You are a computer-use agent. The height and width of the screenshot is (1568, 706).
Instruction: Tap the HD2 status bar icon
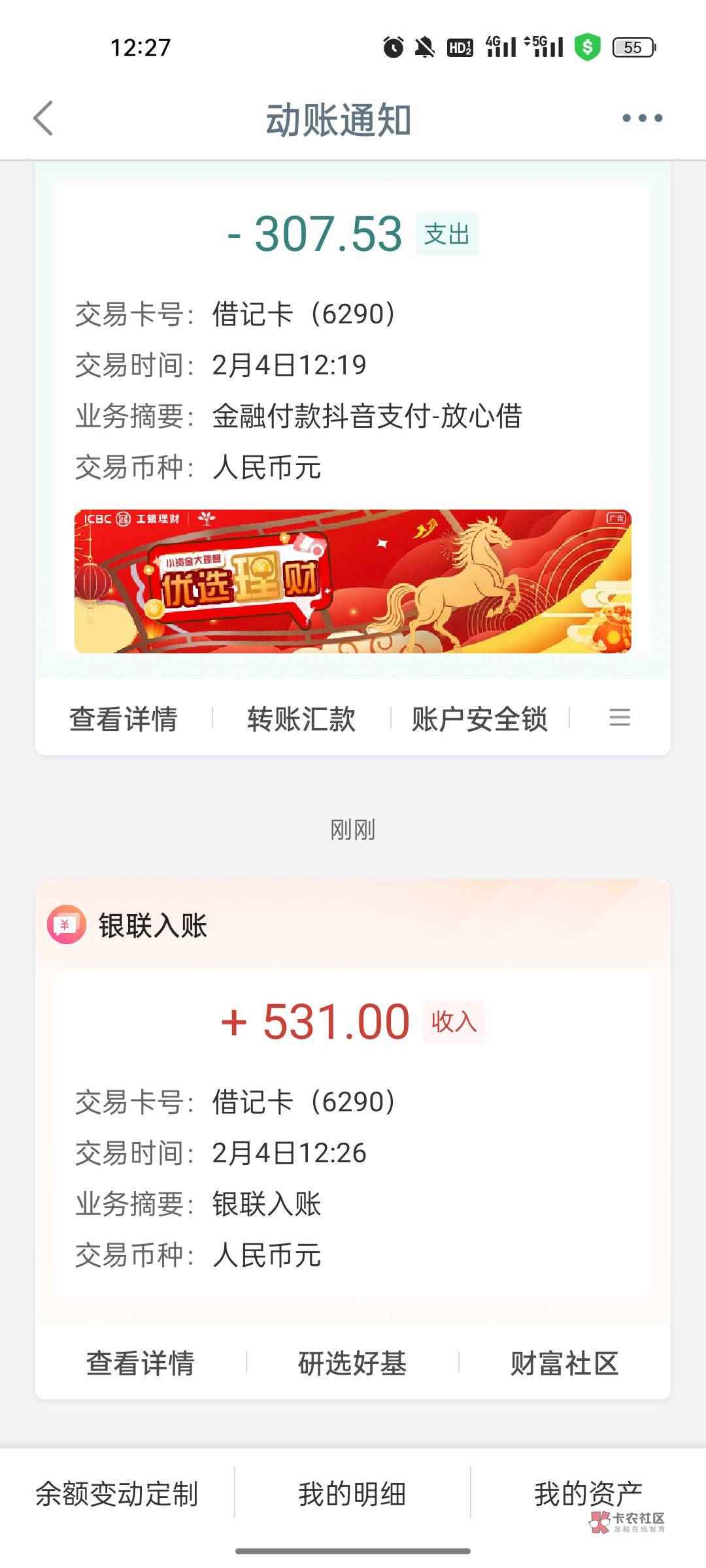[460, 47]
